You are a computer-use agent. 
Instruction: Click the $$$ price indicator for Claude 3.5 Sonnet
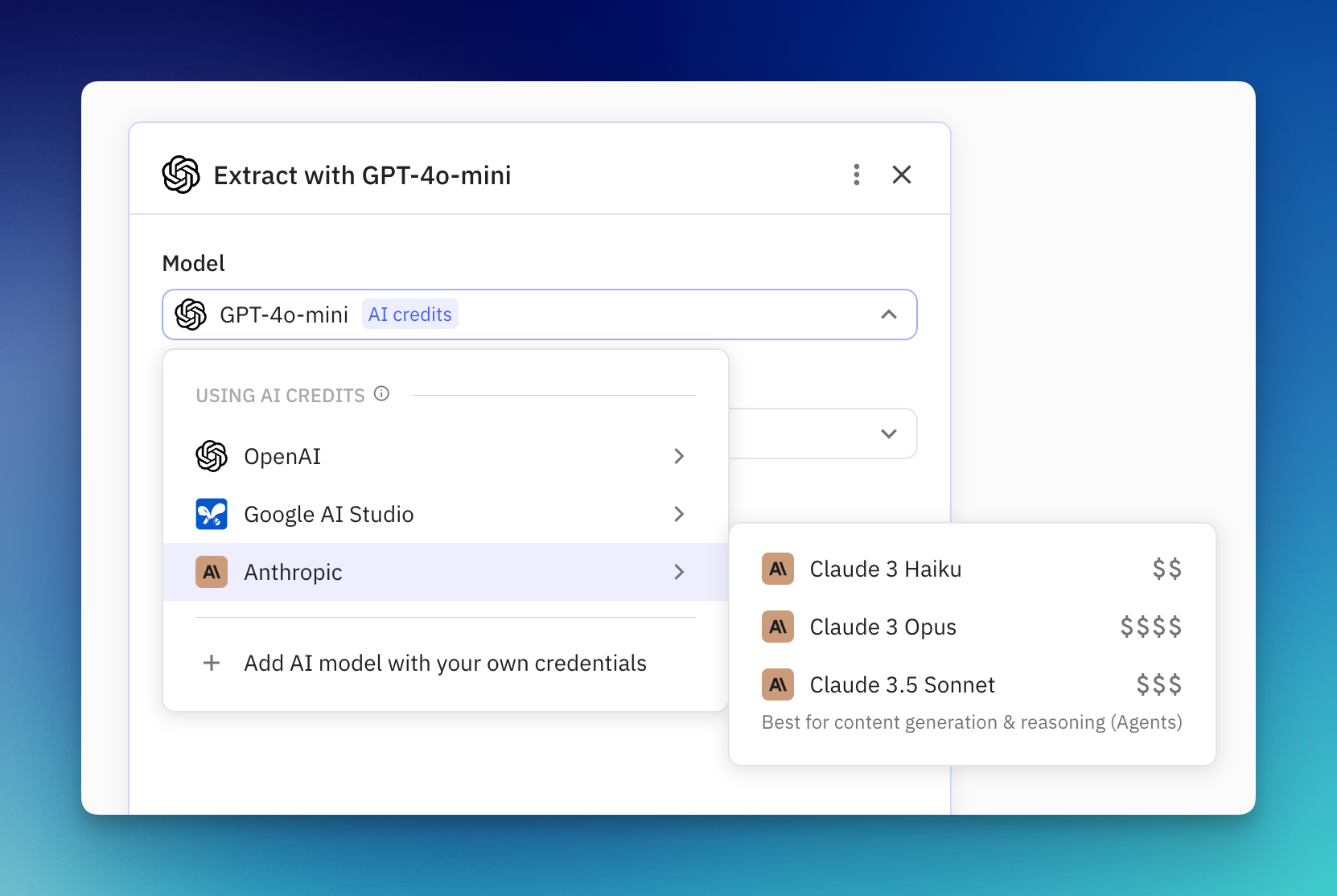(1159, 684)
